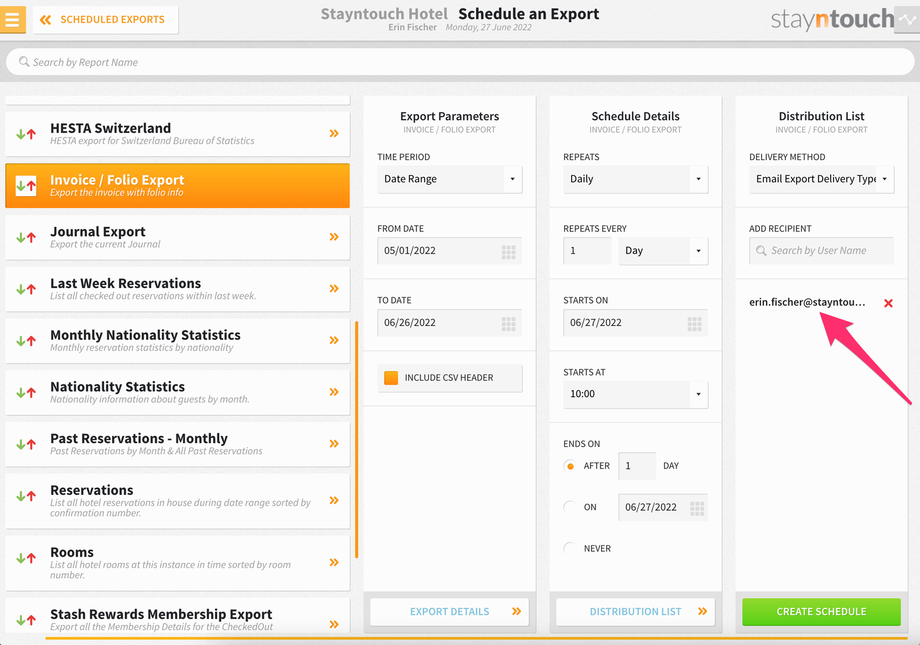Open Repeats Daily dropdown
Image resolution: width=920 pixels, height=645 pixels.
coord(635,179)
